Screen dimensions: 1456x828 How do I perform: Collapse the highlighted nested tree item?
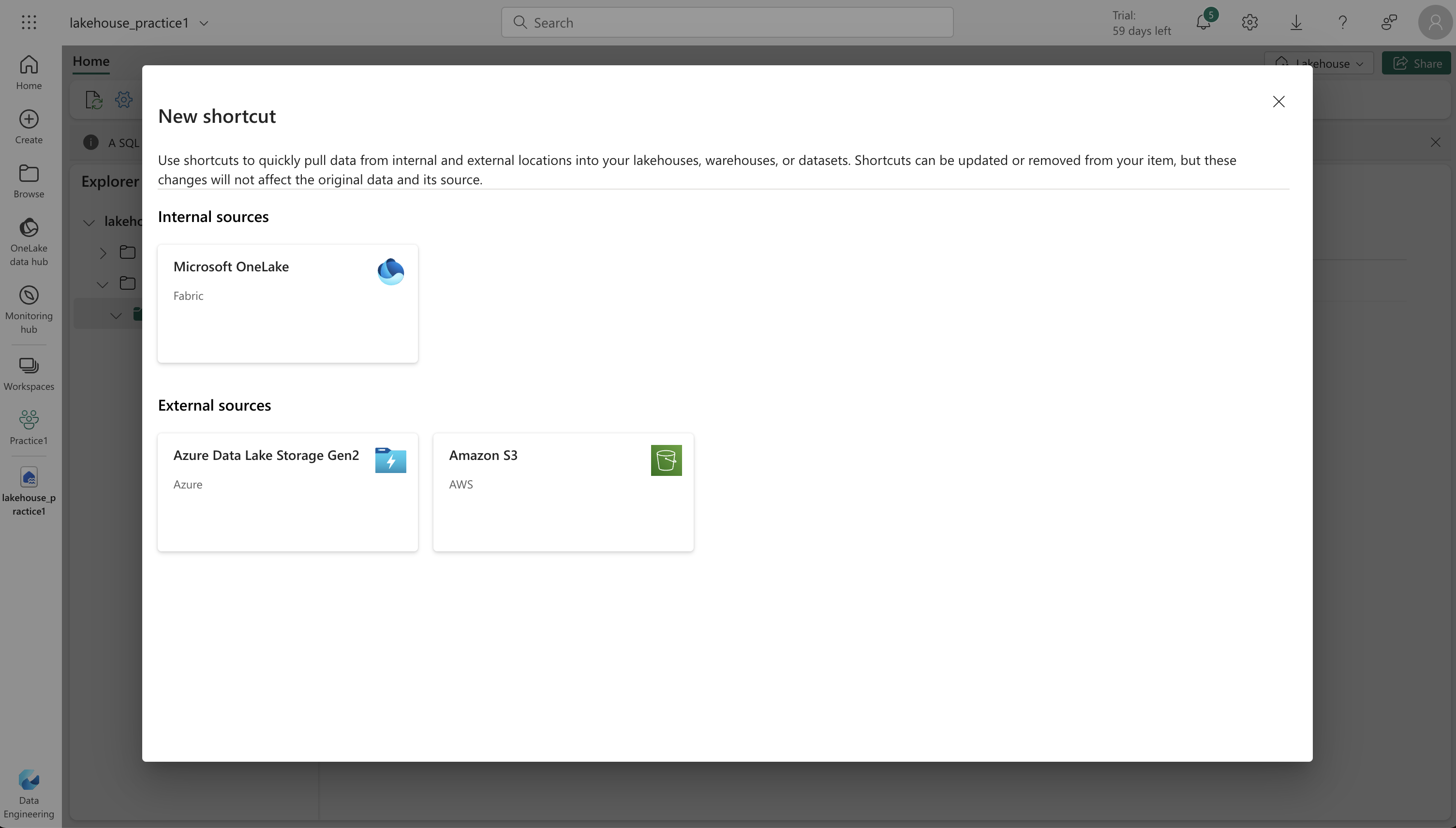pos(116,315)
